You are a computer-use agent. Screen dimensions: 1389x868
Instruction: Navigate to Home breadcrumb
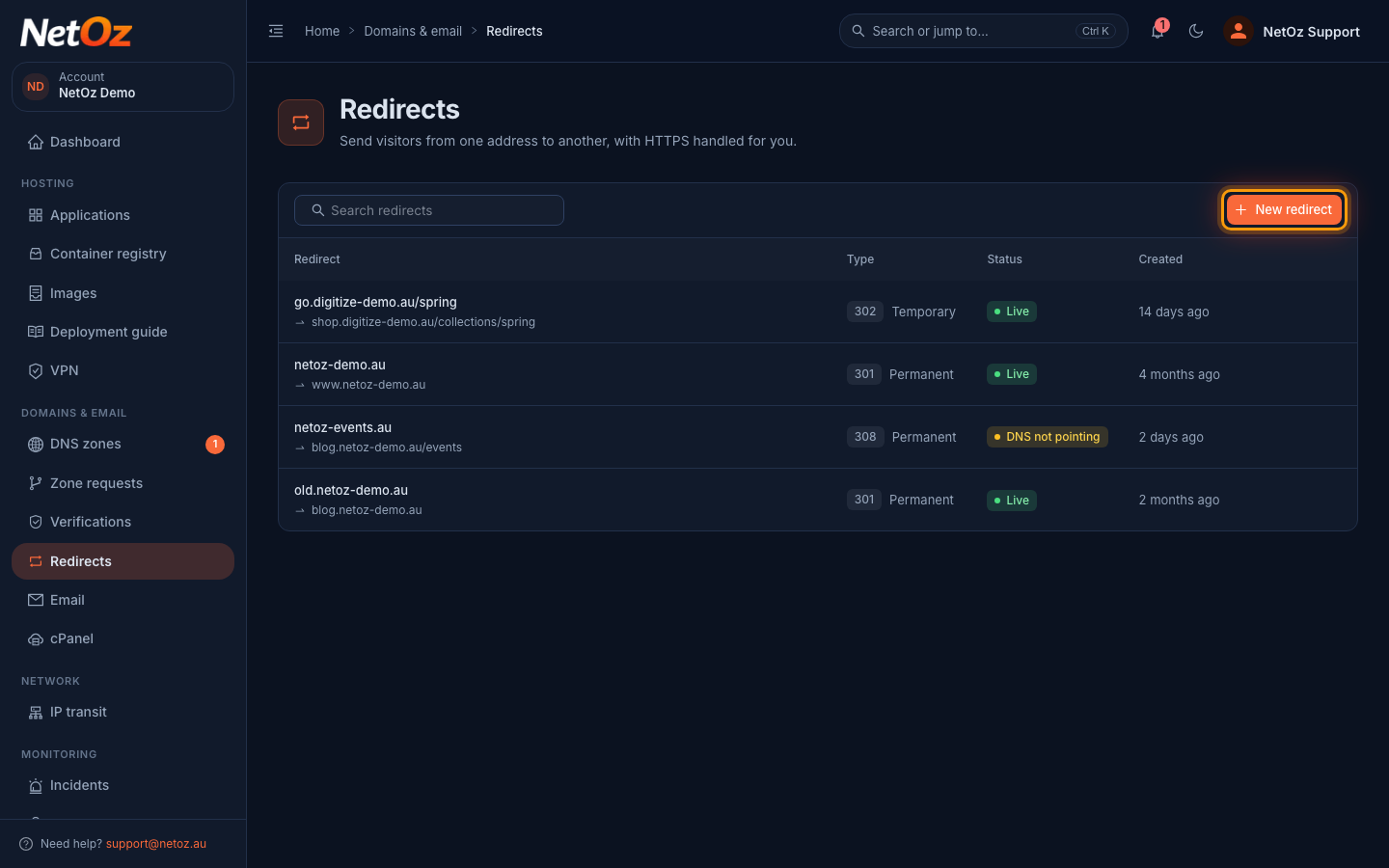[322, 31]
